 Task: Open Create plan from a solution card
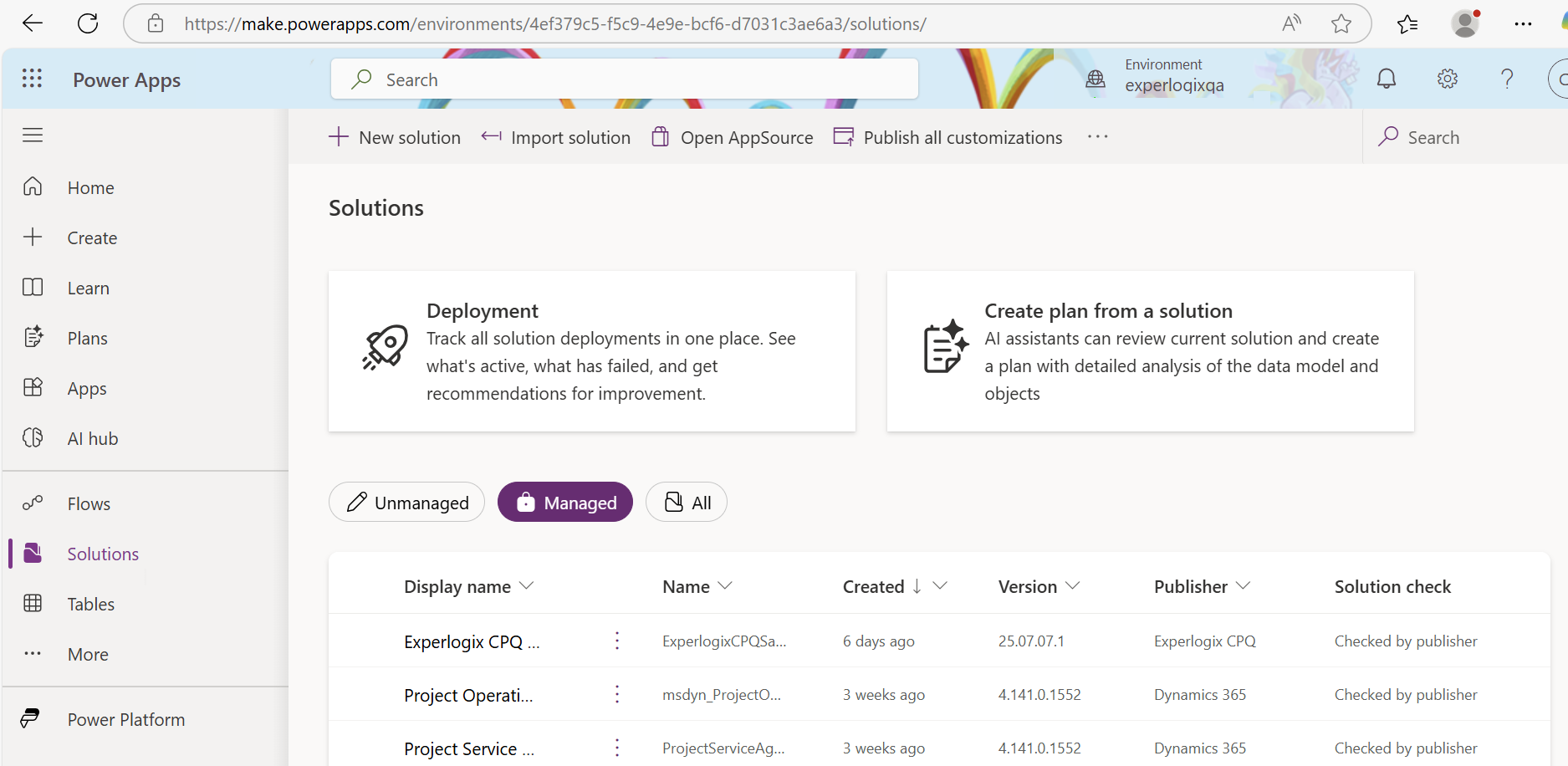coord(1151,351)
